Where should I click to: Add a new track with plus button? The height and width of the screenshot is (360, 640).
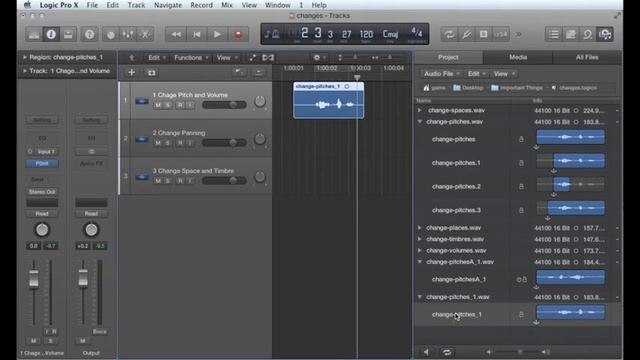coord(131,73)
